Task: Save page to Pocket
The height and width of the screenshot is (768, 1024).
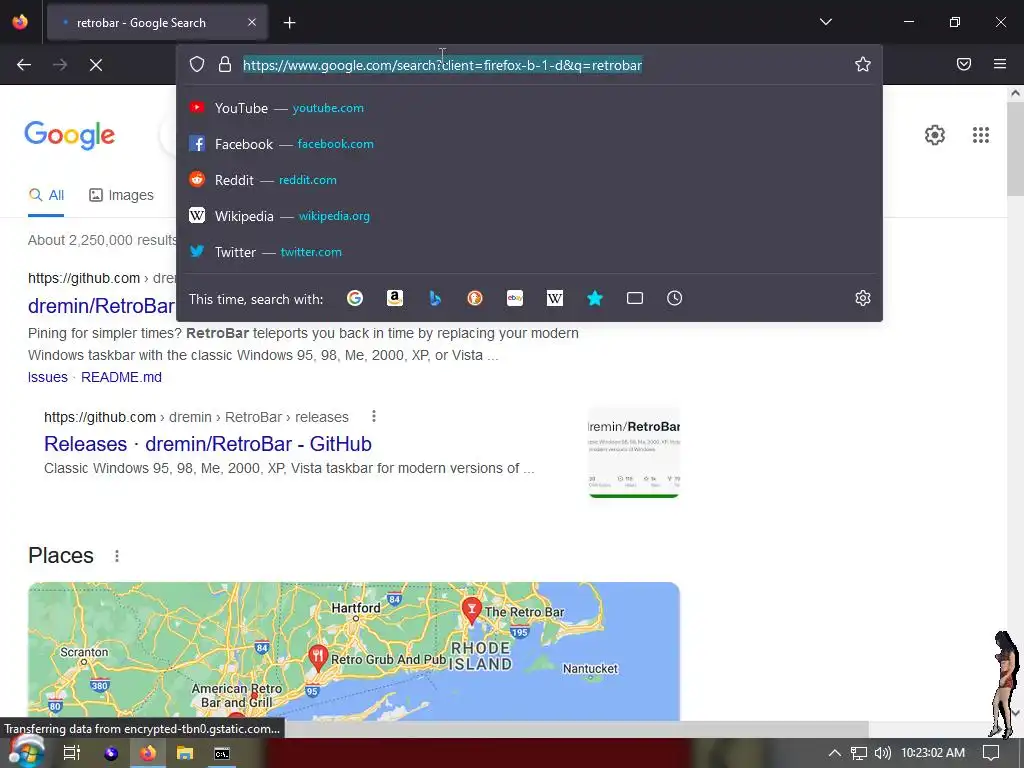Action: (964, 64)
